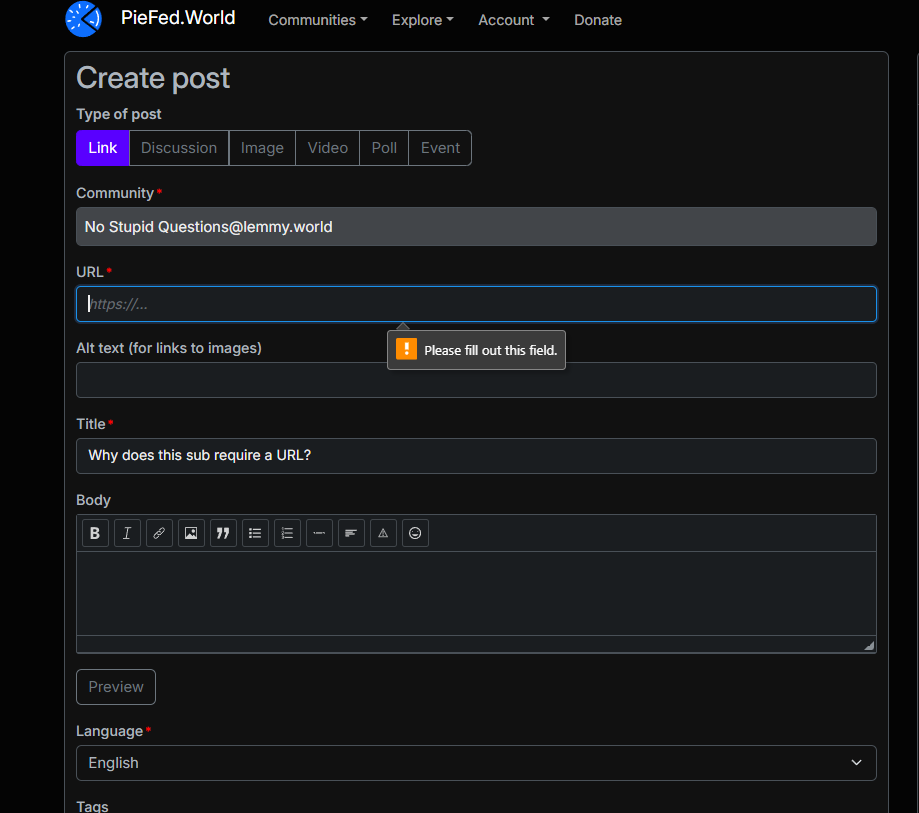Viewport: 919px width, 813px height.
Task: Click the heading format icon in Body toolbar
Action: [351, 533]
